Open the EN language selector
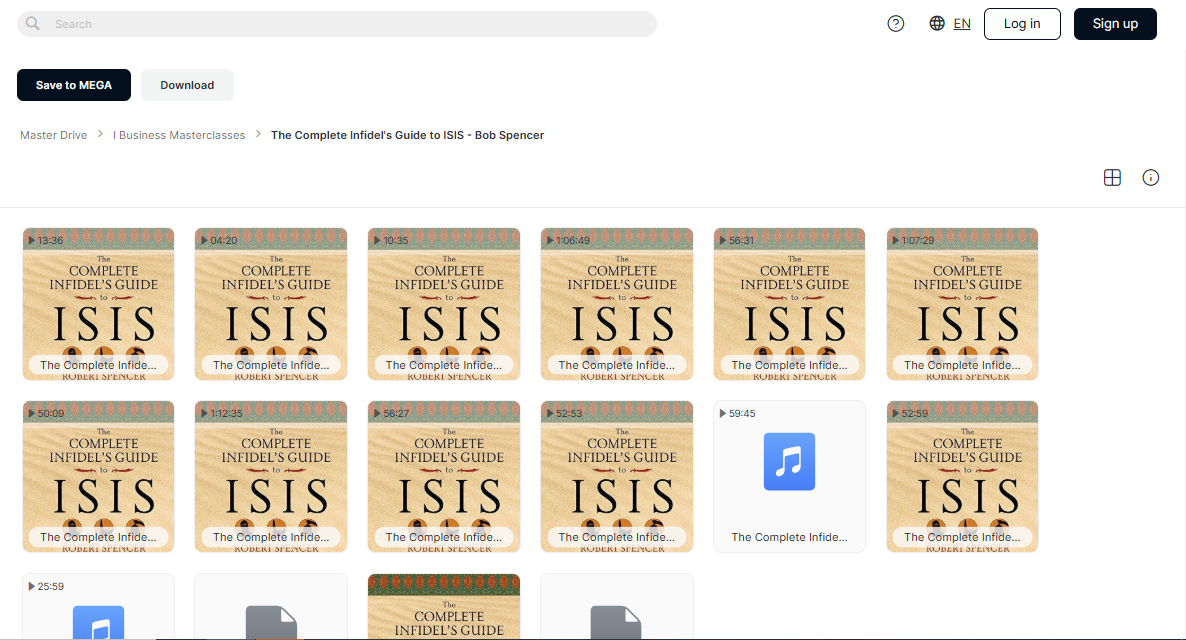The height and width of the screenshot is (640, 1186). pyautogui.click(x=962, y=23)
